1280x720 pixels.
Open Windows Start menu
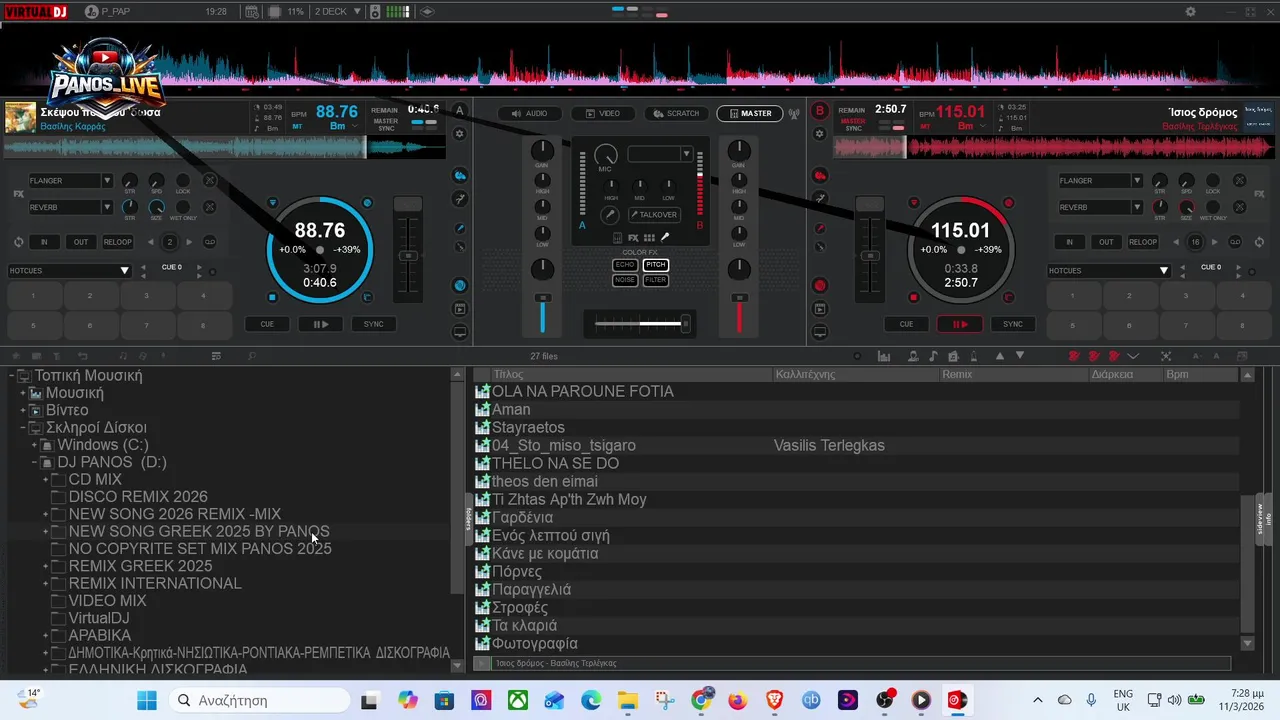147,700
